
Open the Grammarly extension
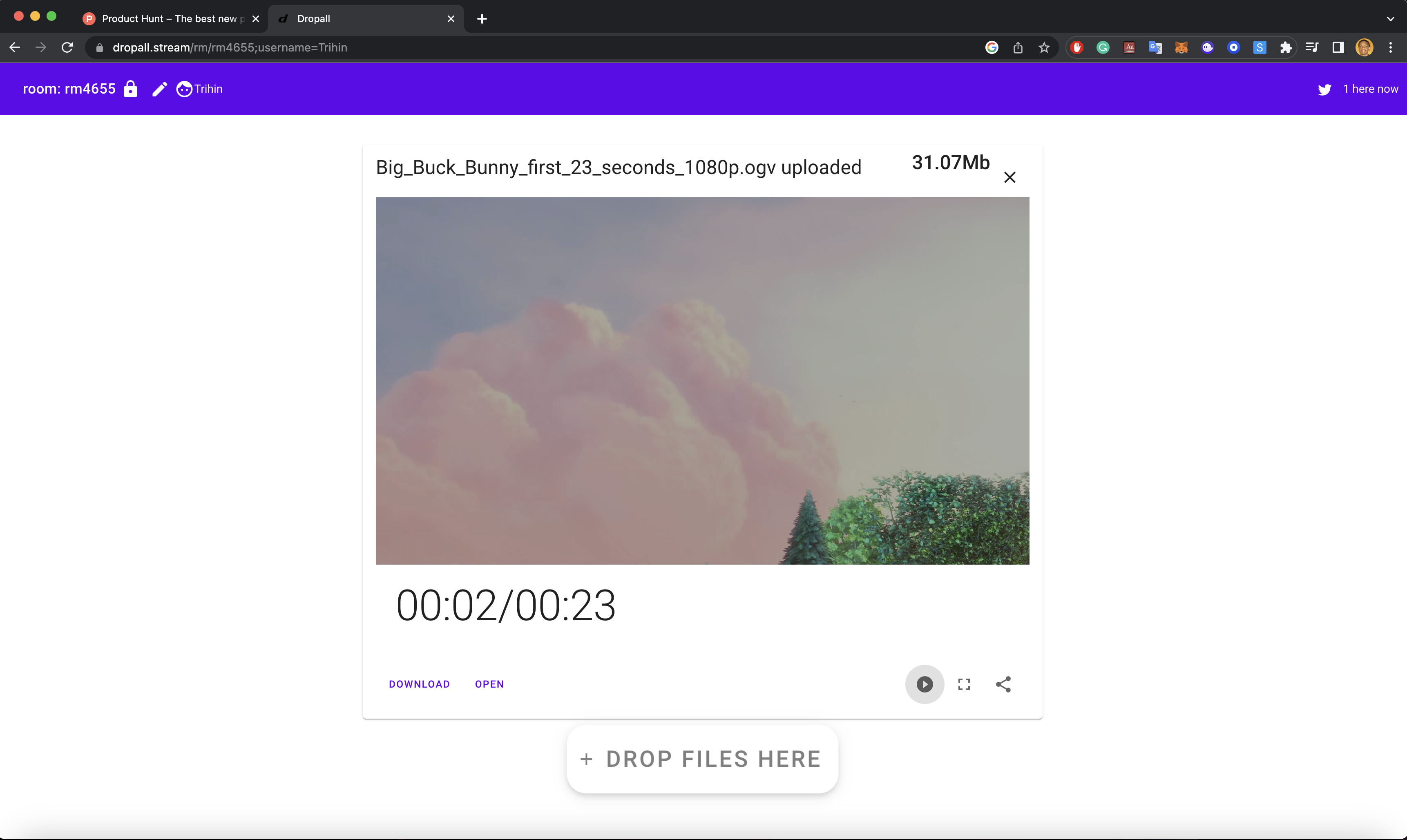[1103, 47]
